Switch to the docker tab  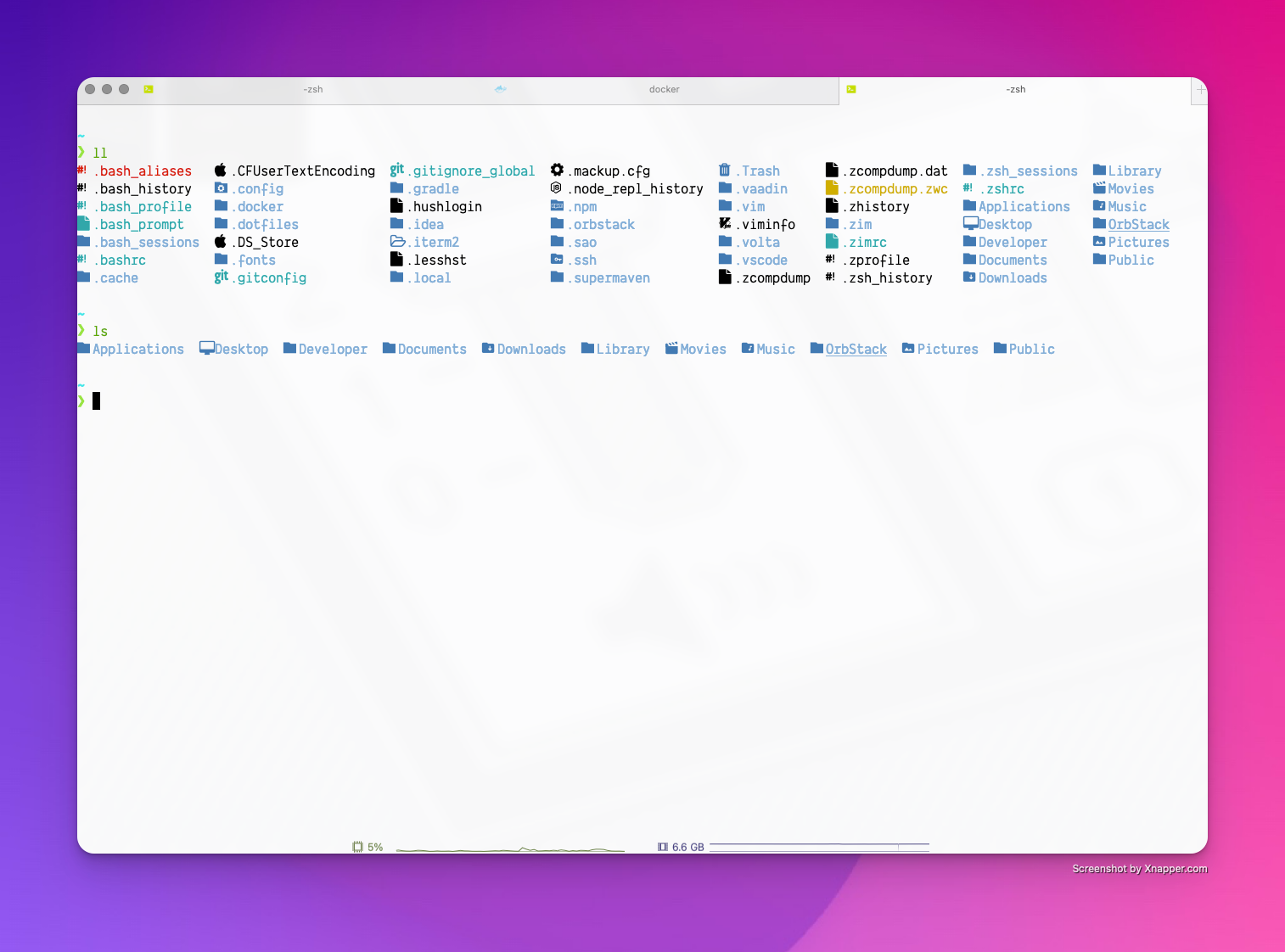[664, 89]
